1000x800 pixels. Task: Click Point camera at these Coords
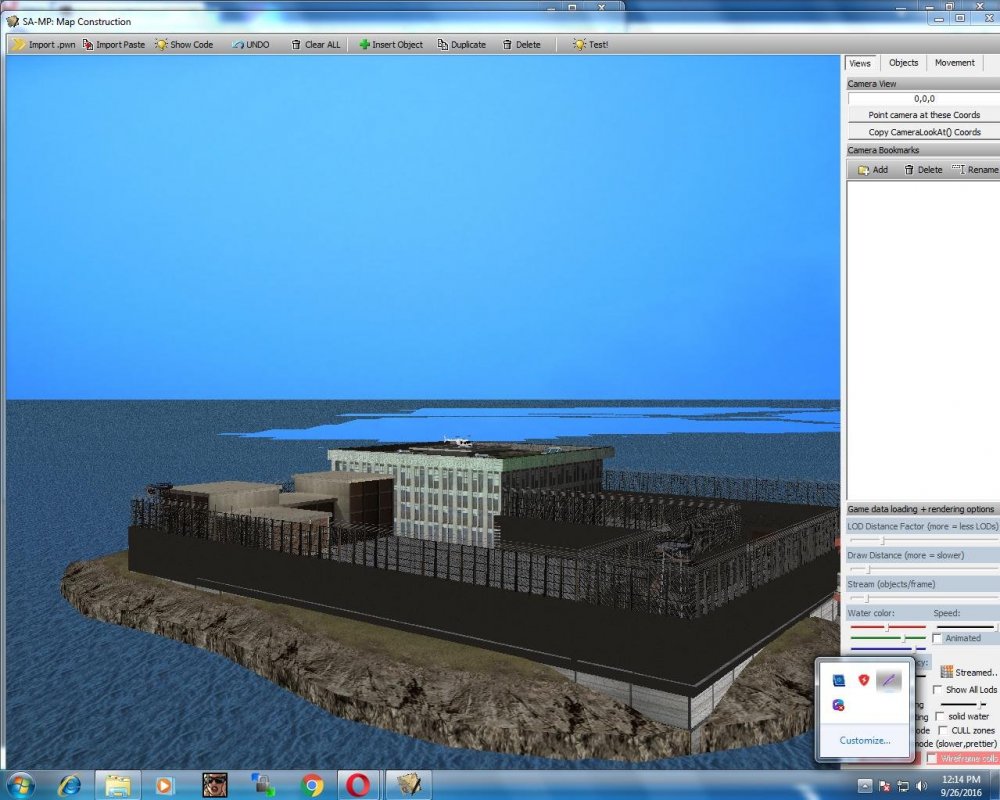pyautogui.click(x=923, y=115)
